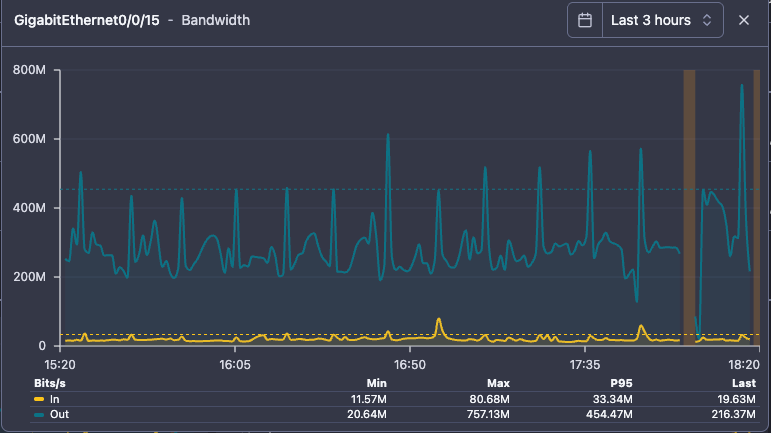This screenshot has width=771, height=433.
Task: Close the Bandwidth chart panel
Action: [x=743, y=20]
